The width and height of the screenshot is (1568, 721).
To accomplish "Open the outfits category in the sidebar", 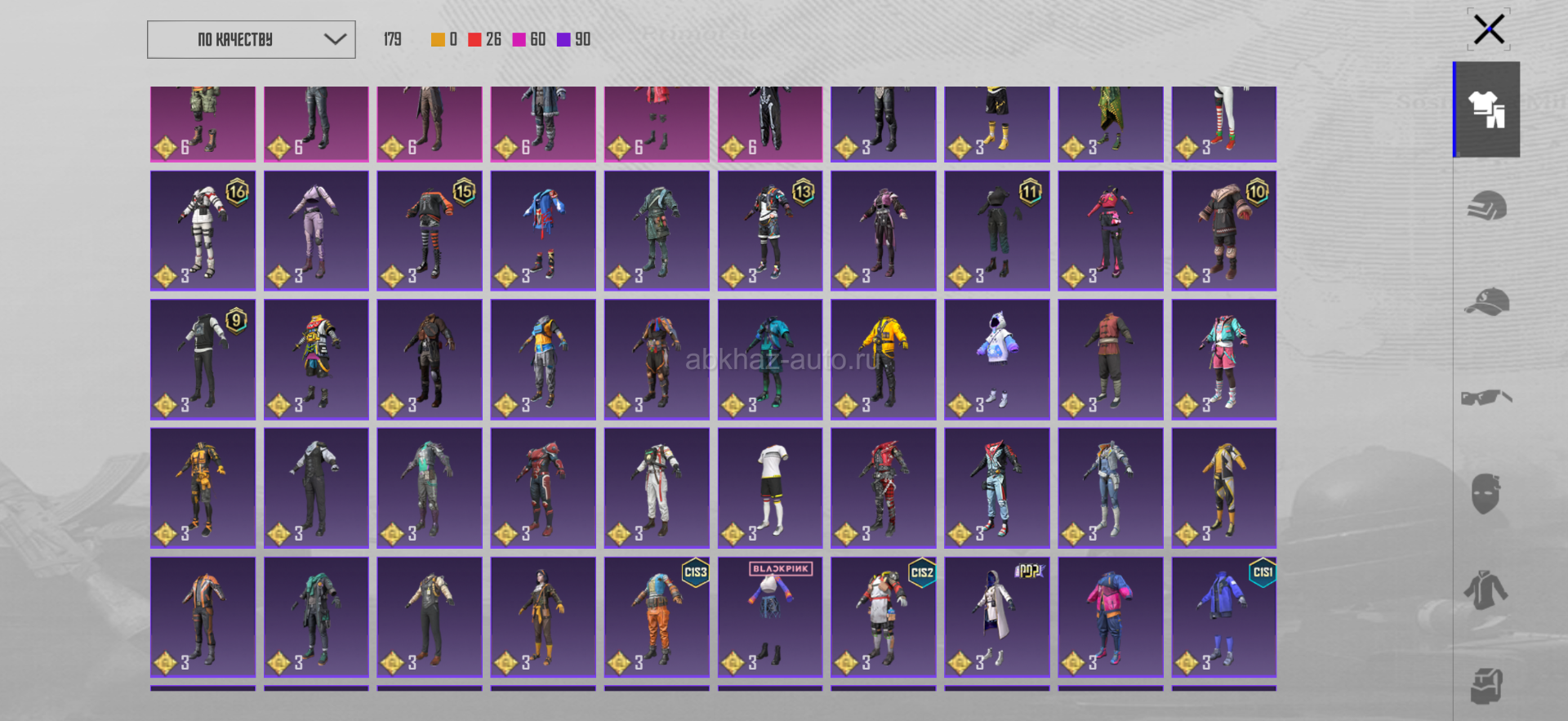I will pos(1486,109).
